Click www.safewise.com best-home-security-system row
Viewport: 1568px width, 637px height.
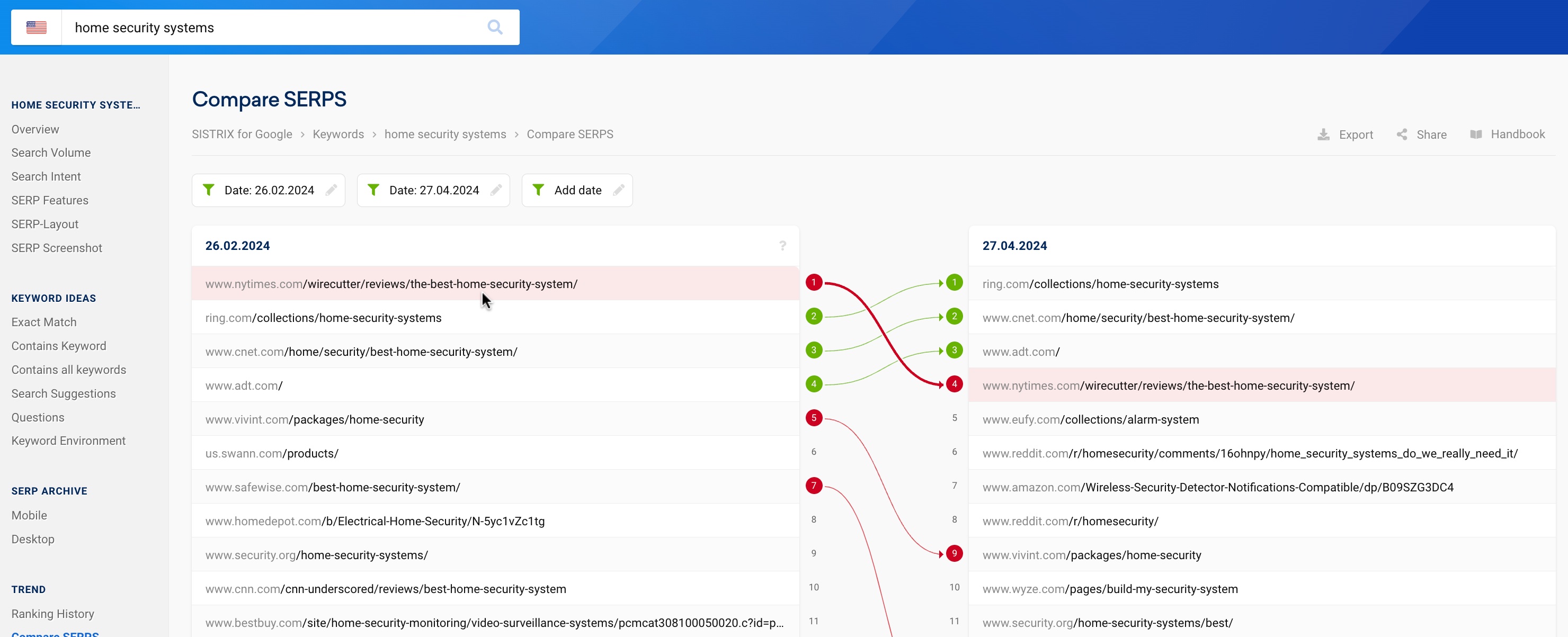tap(495, 487)
